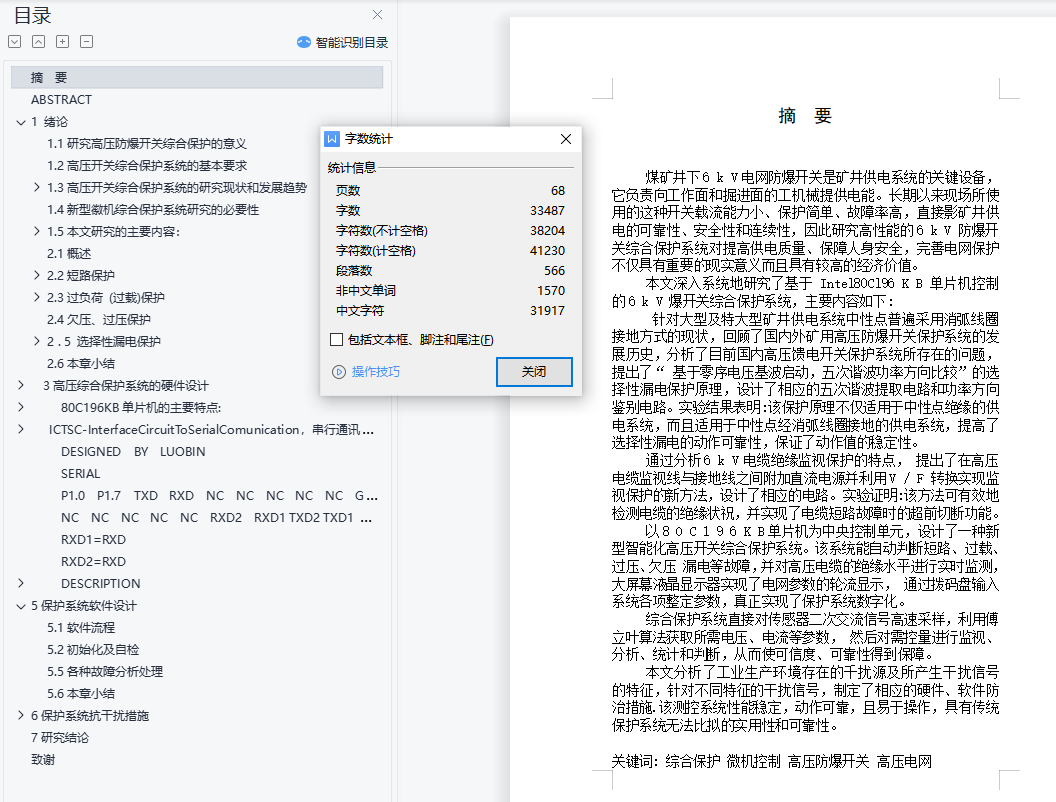The image size is (1056, 802).
Task: Expand the ICTSC-InterfaceCircuitToSerialComunication node
Action: point(21,429)
